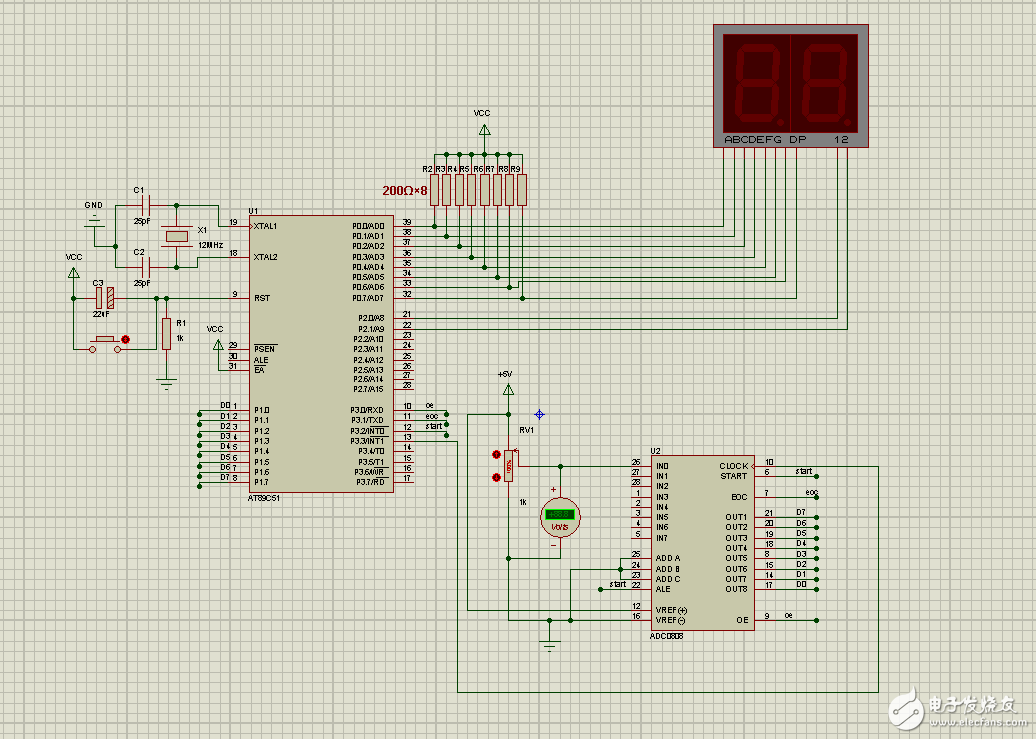Click the reset push button switch
The width and height of the screenshot is (1036, 739).
[x=105, y=343]
